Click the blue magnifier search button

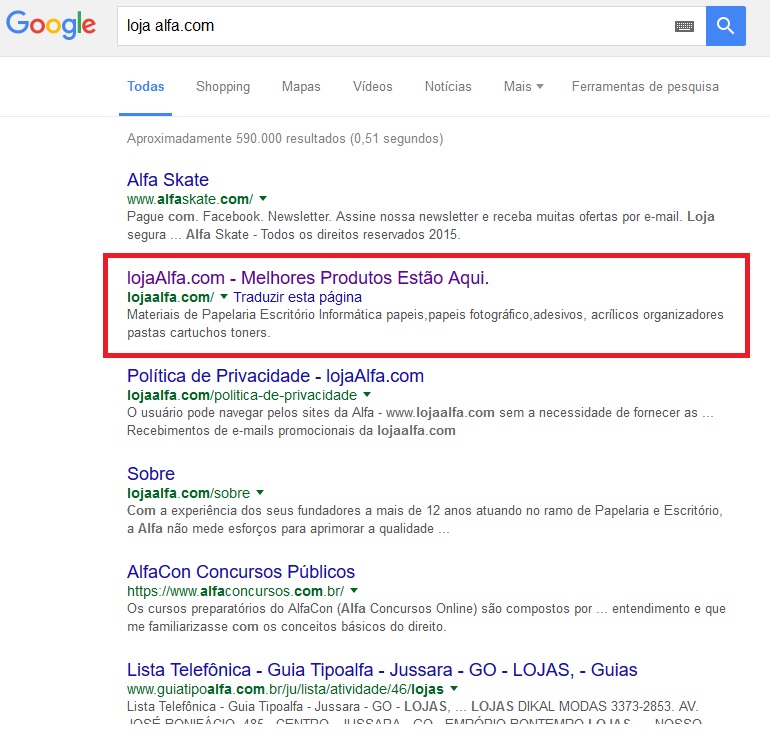point(725,26)
